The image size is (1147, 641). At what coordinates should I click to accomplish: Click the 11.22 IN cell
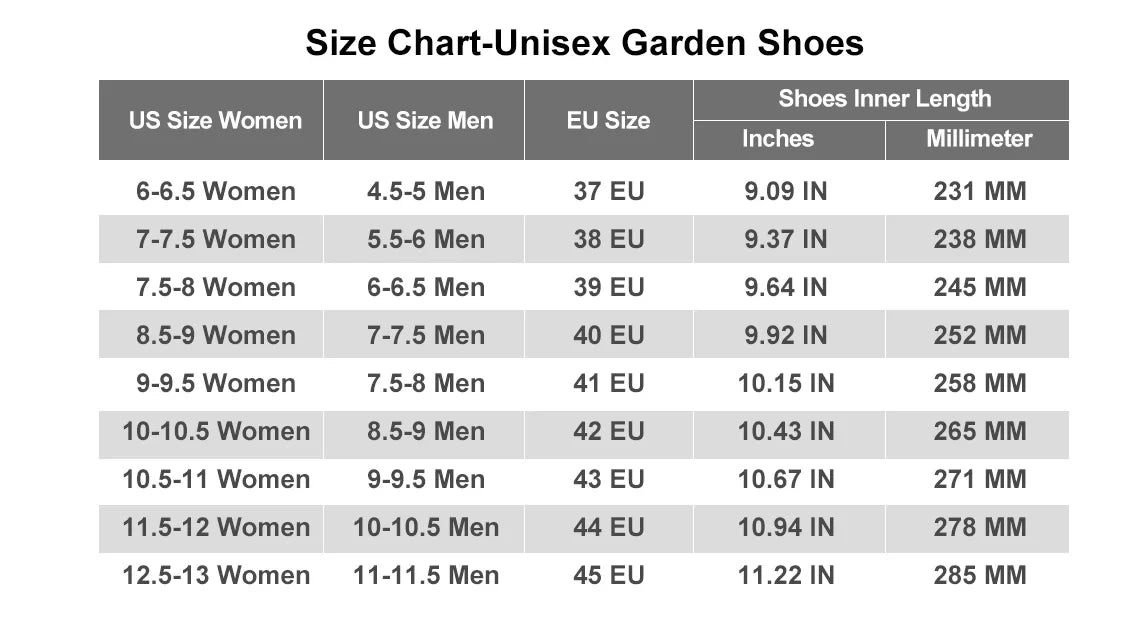786,575
